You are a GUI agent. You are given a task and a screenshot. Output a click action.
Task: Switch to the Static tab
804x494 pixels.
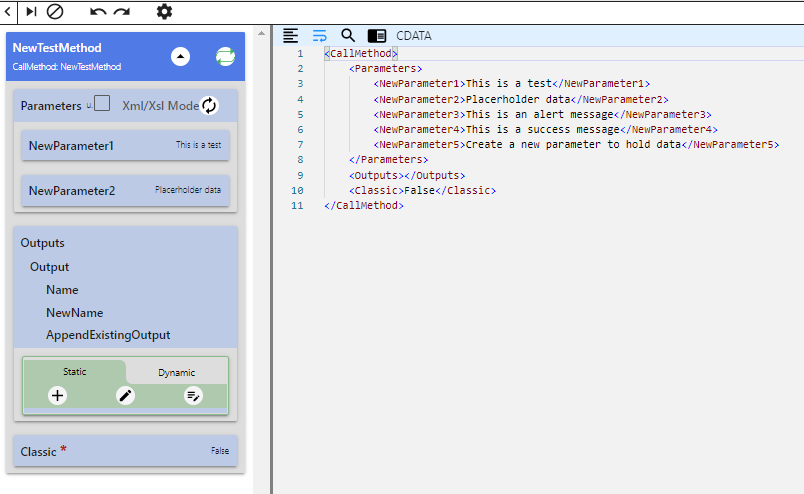coord(74,371)
